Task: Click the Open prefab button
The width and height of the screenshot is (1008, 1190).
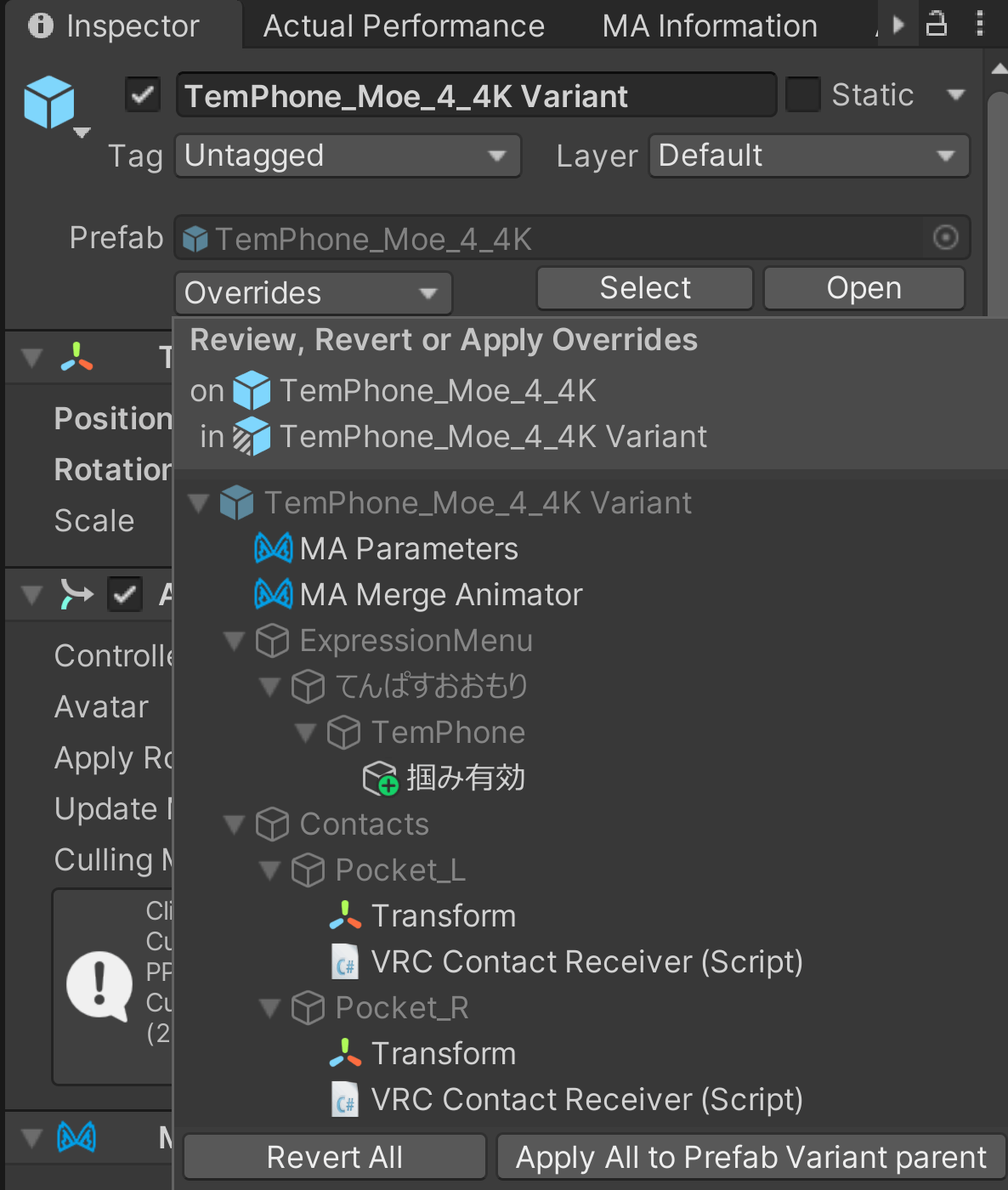Action: point(864,288)
